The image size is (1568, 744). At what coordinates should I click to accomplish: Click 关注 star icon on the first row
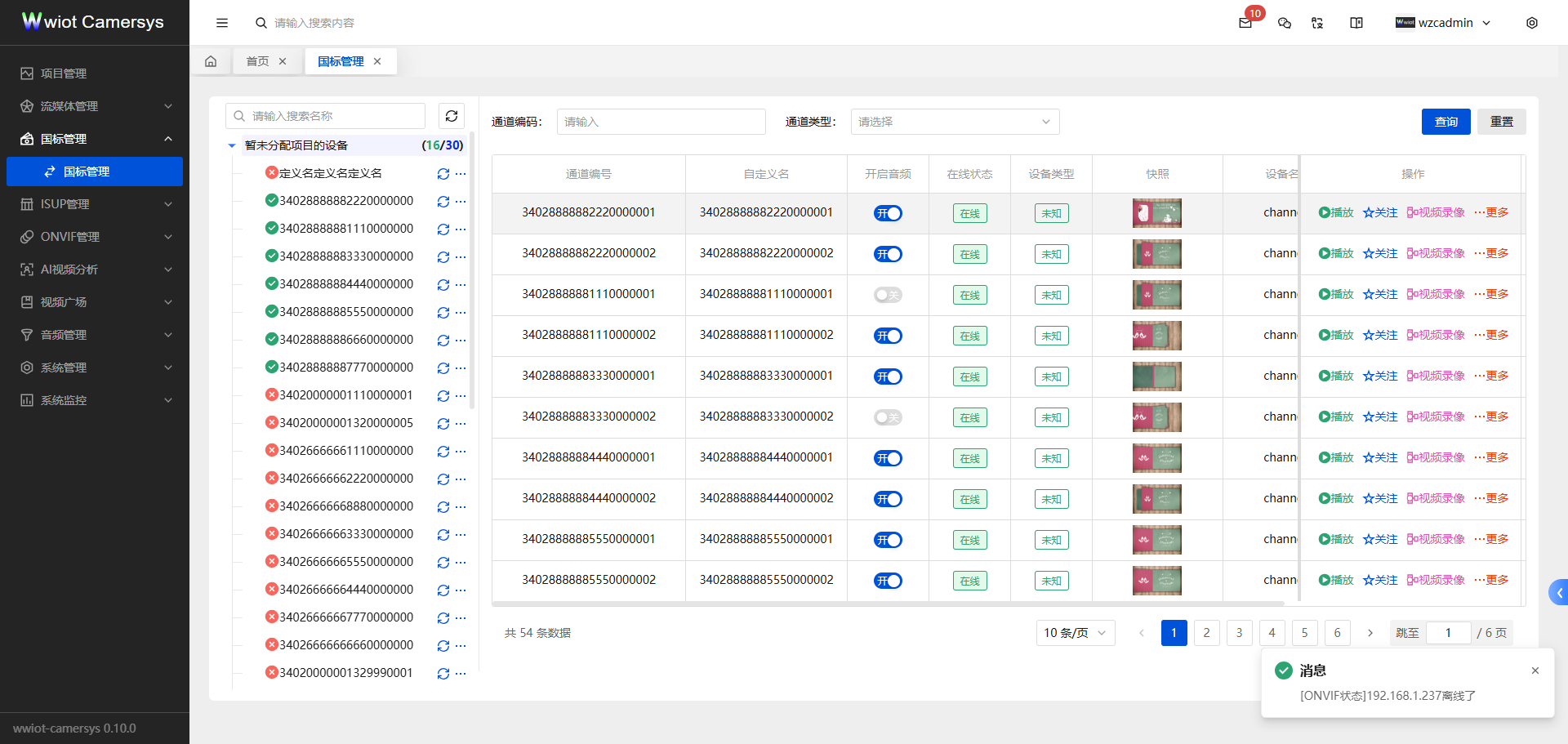click(x=1379, y=212)
